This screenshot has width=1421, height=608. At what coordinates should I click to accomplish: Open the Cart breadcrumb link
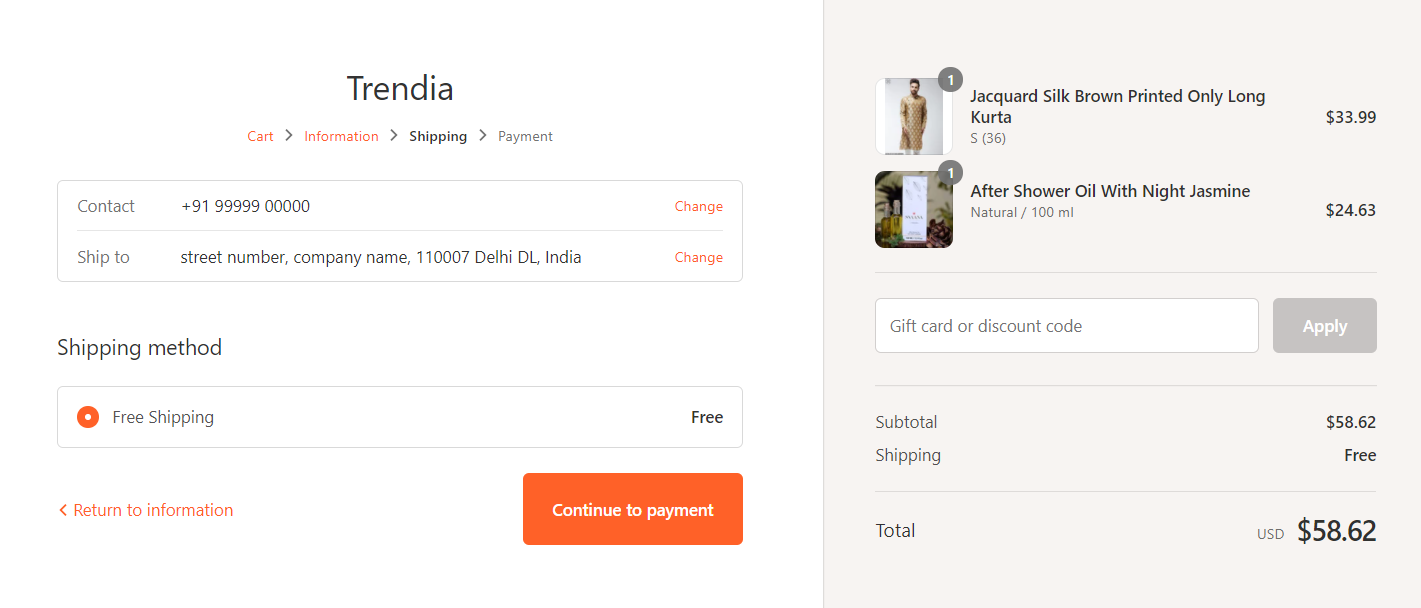point(260,136)
